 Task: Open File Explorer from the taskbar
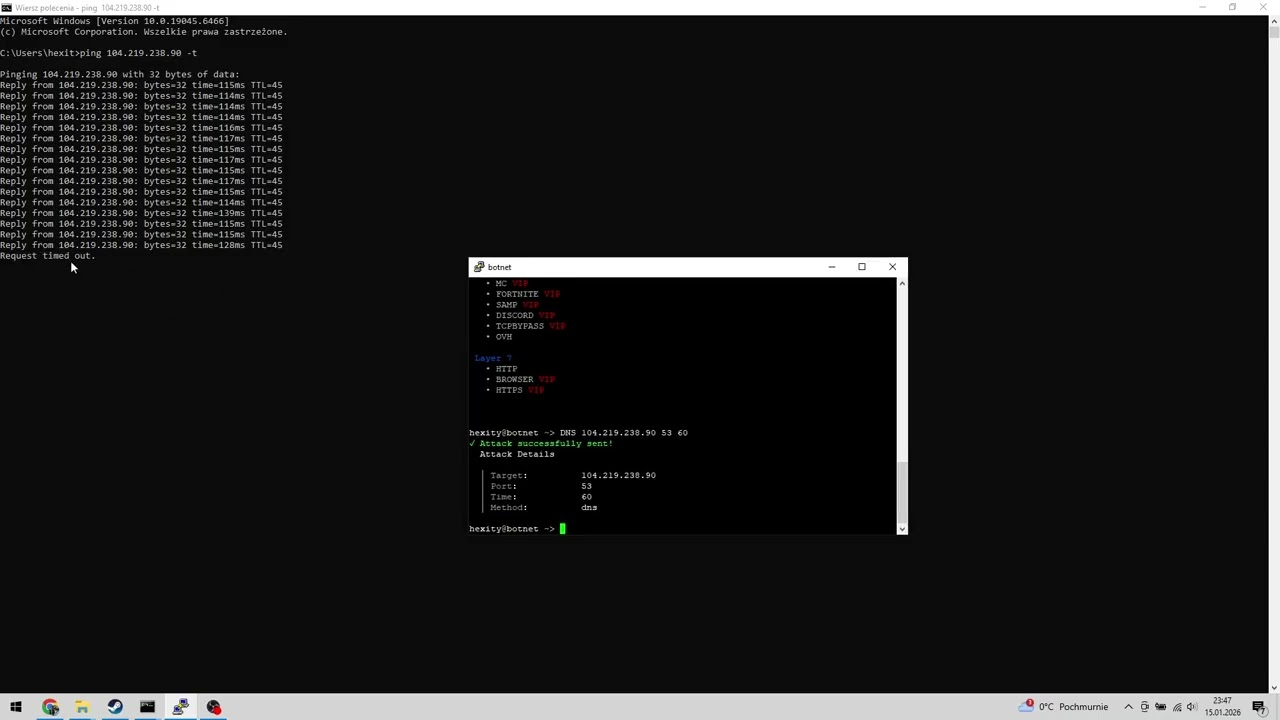[x=82, y=707]
